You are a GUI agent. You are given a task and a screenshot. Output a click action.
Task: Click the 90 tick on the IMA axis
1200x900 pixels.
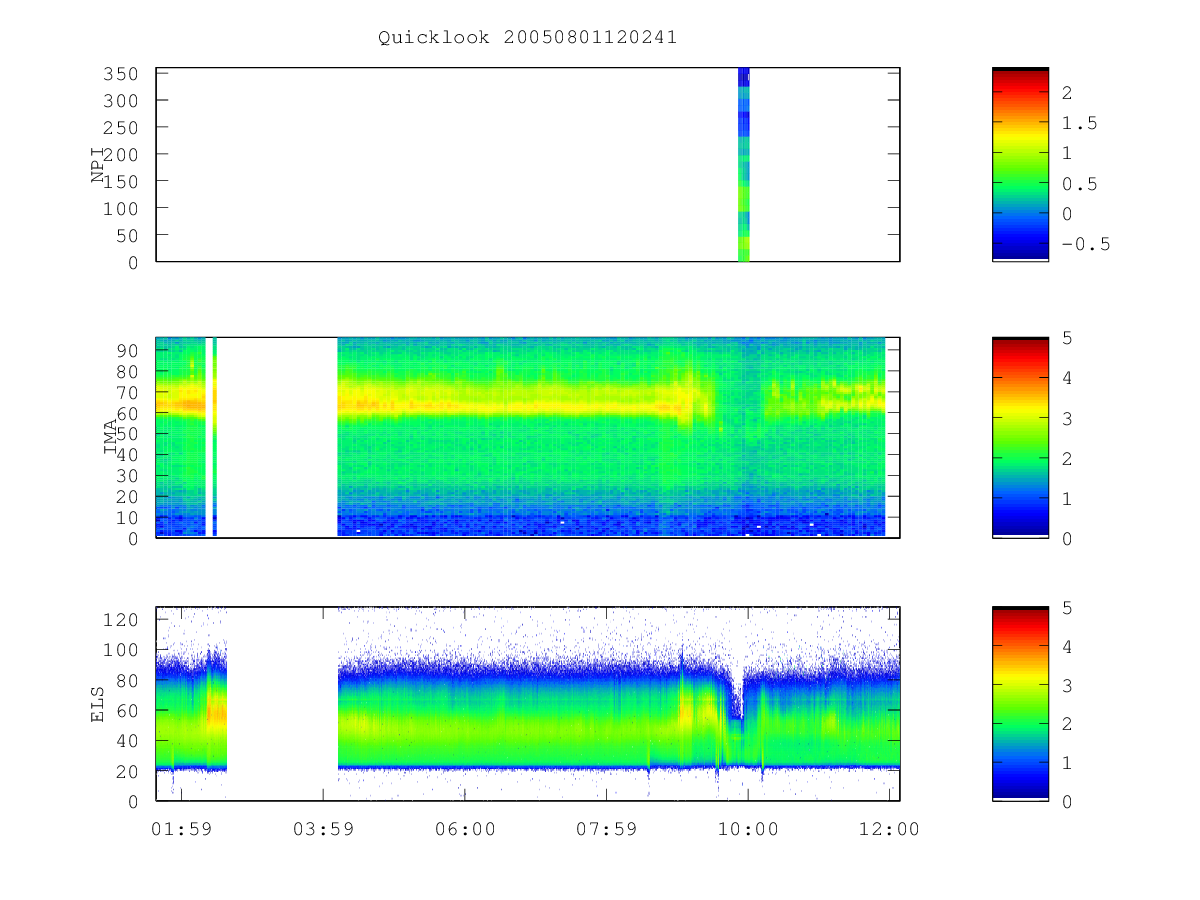coord(128,350)
